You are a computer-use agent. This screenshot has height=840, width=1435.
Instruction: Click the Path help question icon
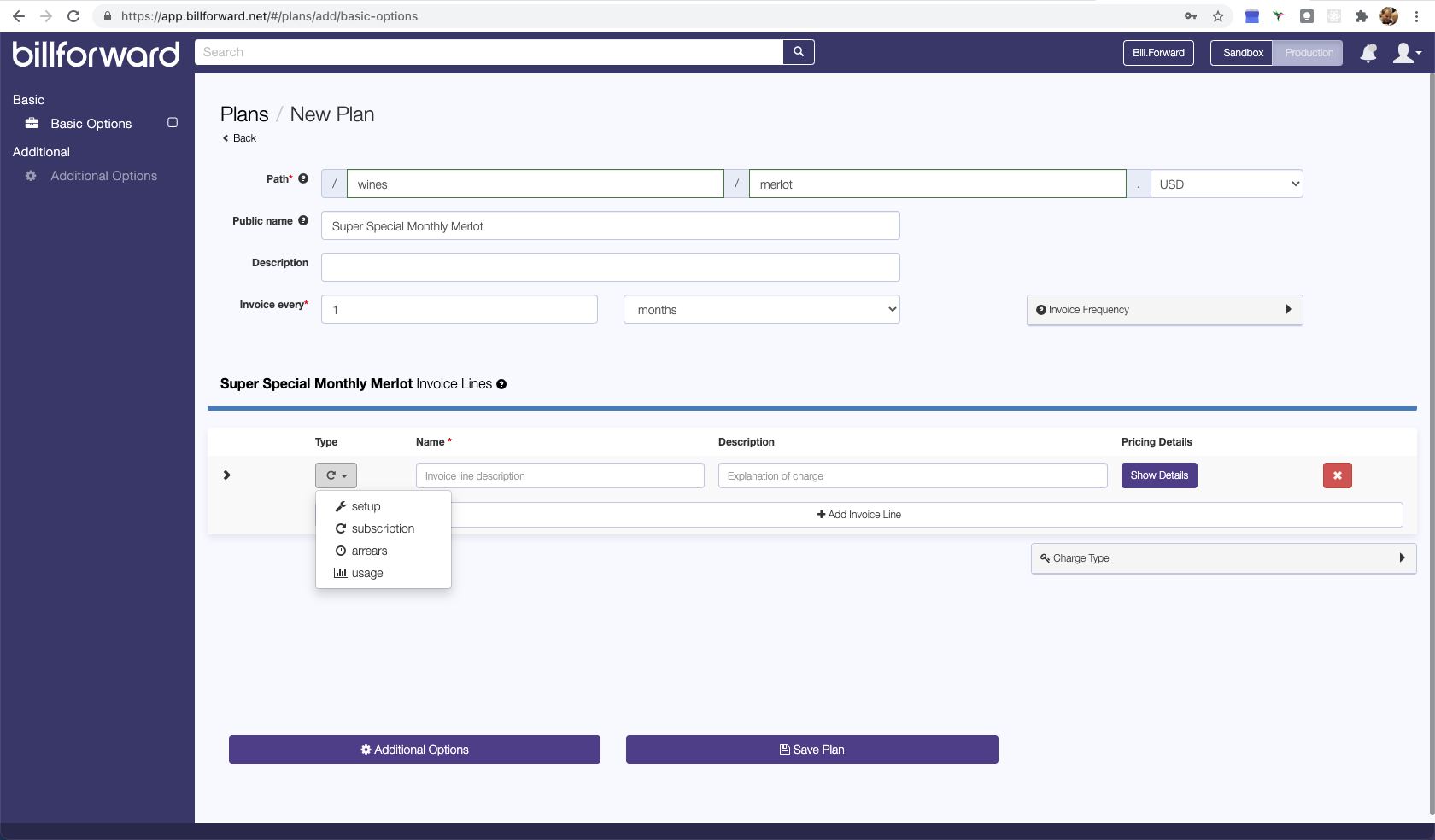303,178
